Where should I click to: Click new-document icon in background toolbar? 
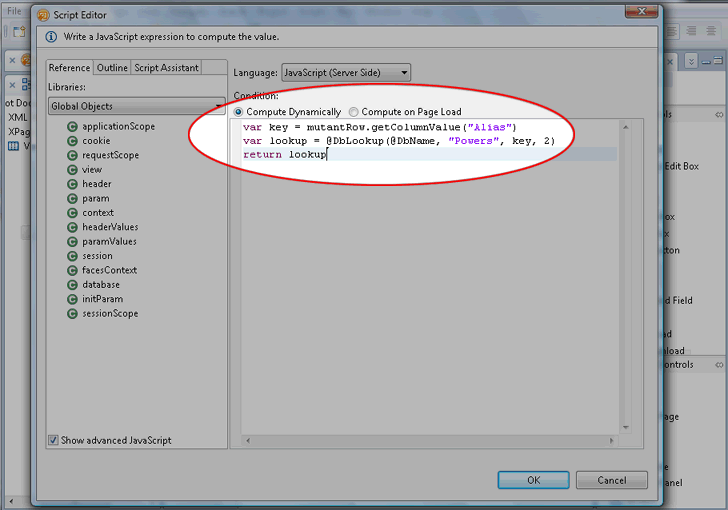point(19,32)
